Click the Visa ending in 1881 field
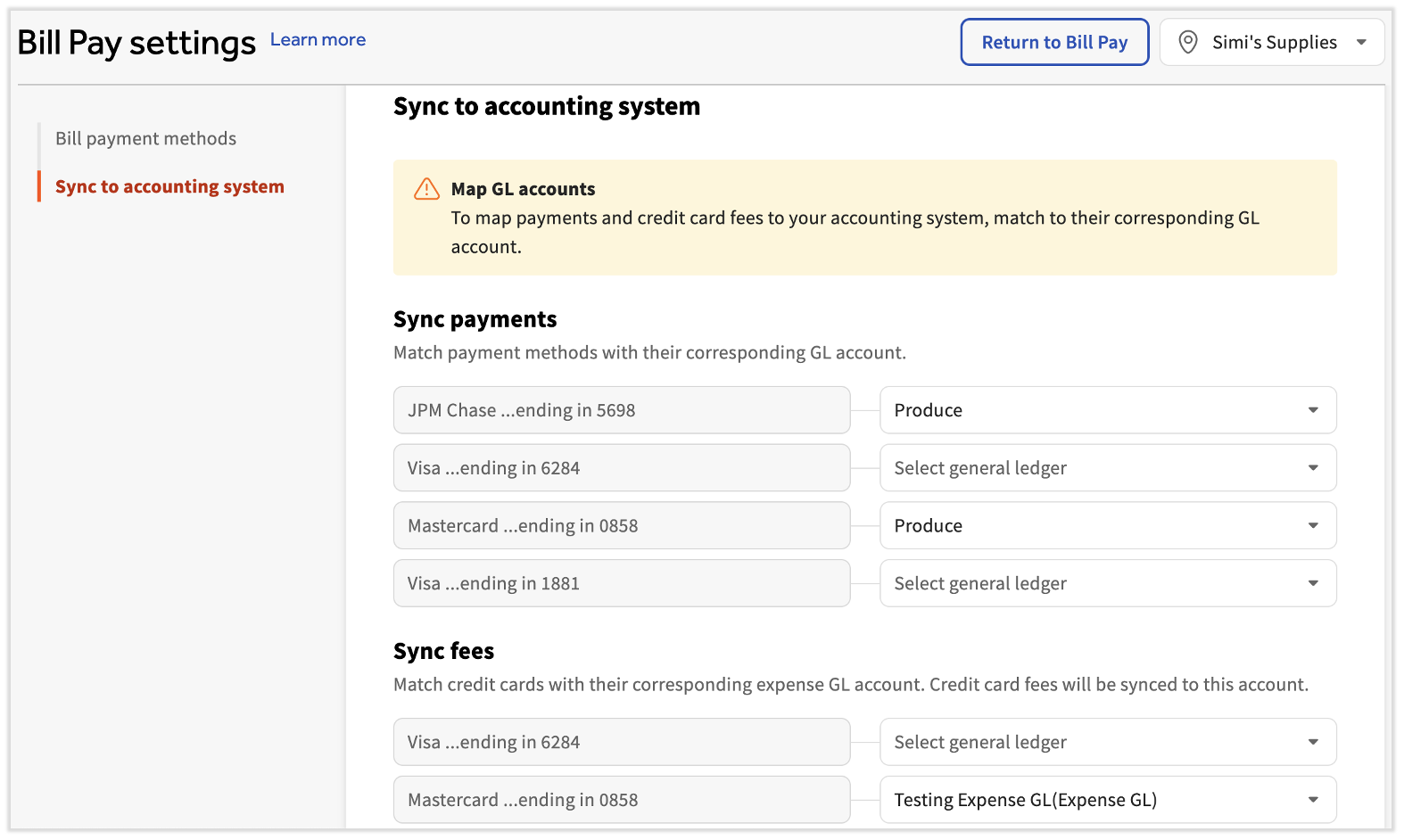This screenshot has height=840, width=1404. click(x=621, y=583)
